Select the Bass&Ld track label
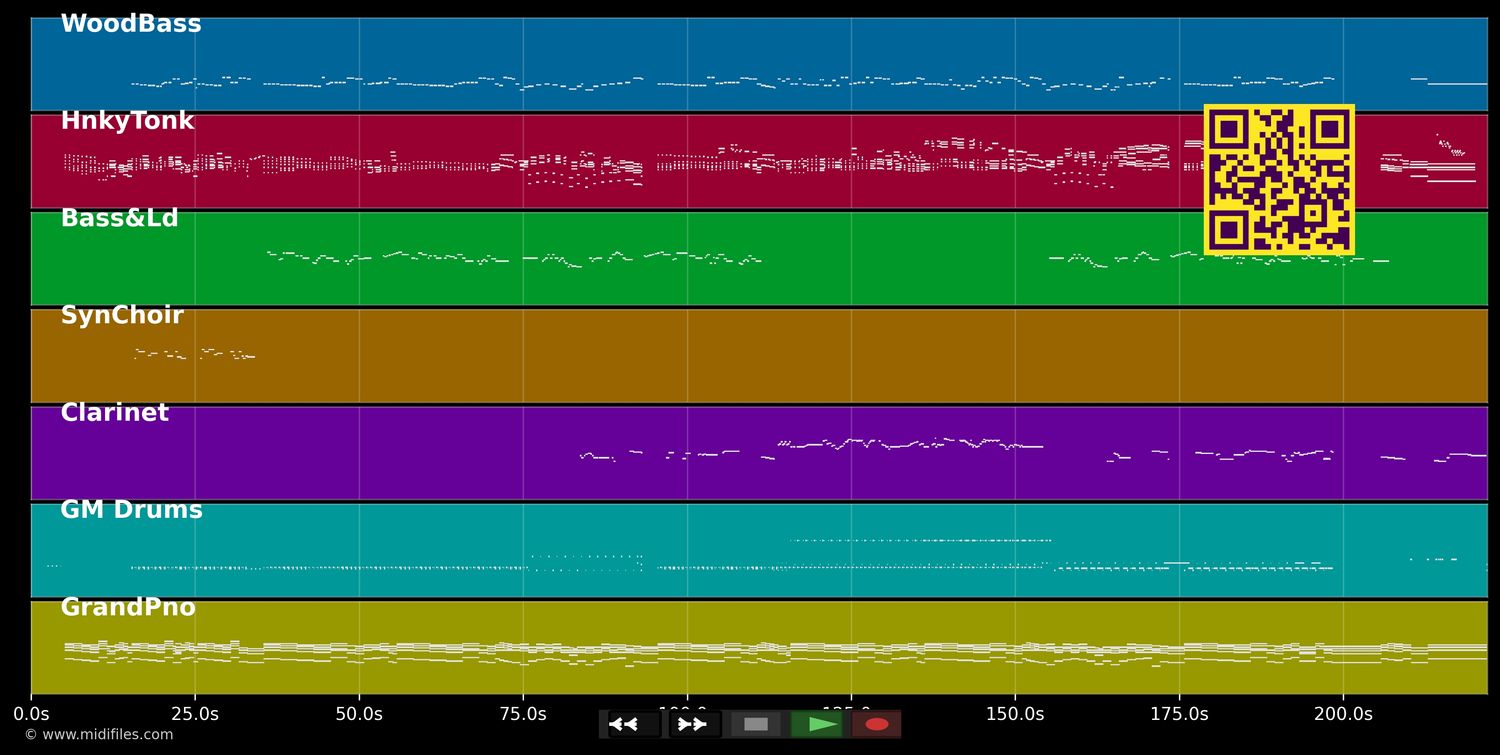1500x755 pixels. click(x=119, y=218)
